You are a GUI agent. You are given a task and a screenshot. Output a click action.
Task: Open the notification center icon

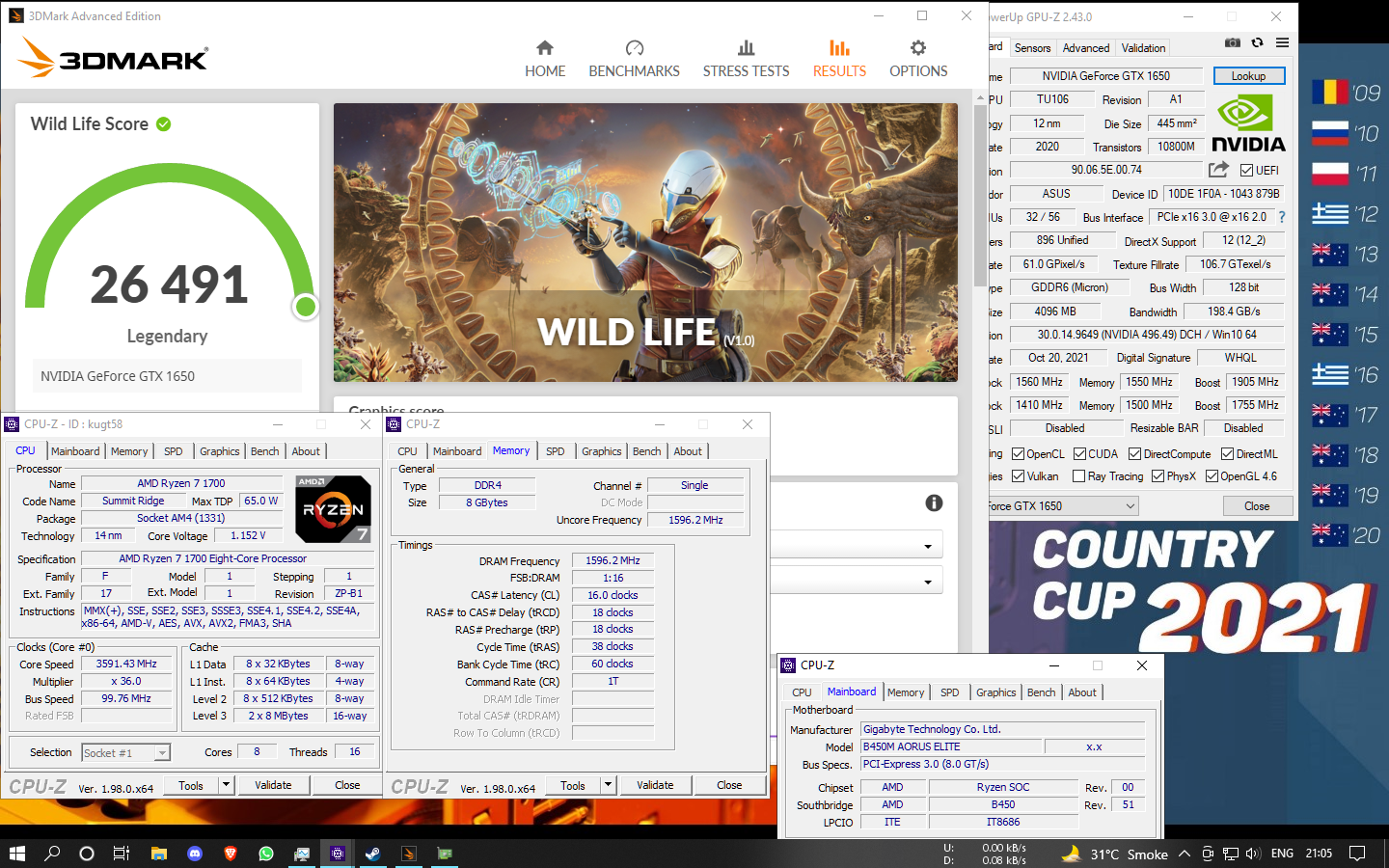click(1357, 854)
